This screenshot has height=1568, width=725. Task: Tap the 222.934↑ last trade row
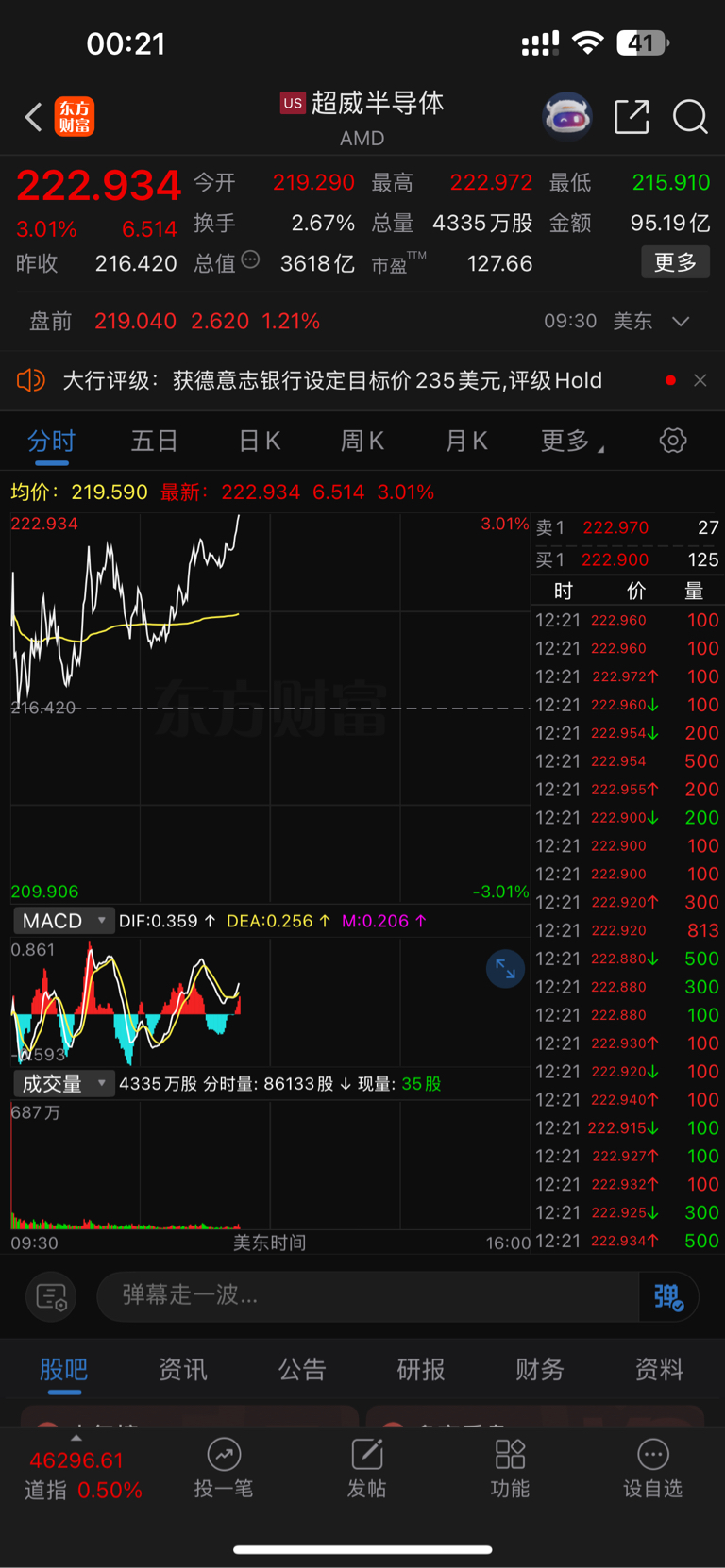(628, 1241)
